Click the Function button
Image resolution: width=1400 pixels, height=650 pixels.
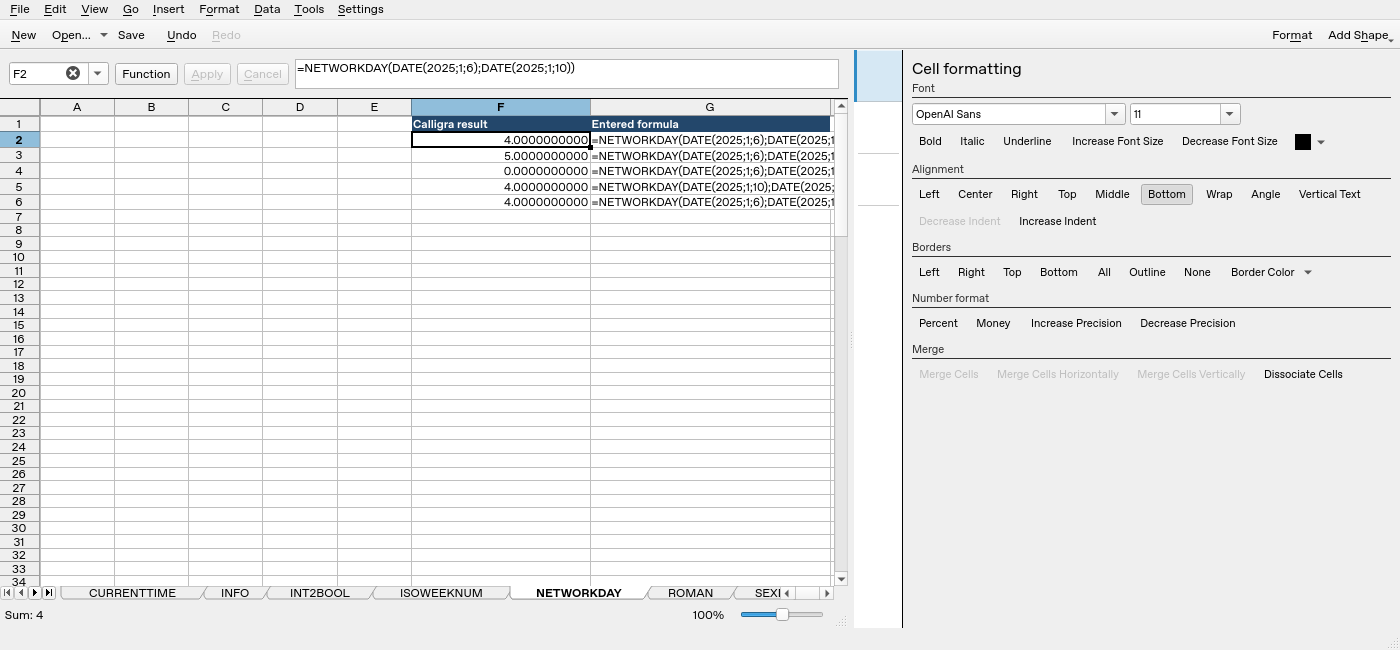coord(146,74)
